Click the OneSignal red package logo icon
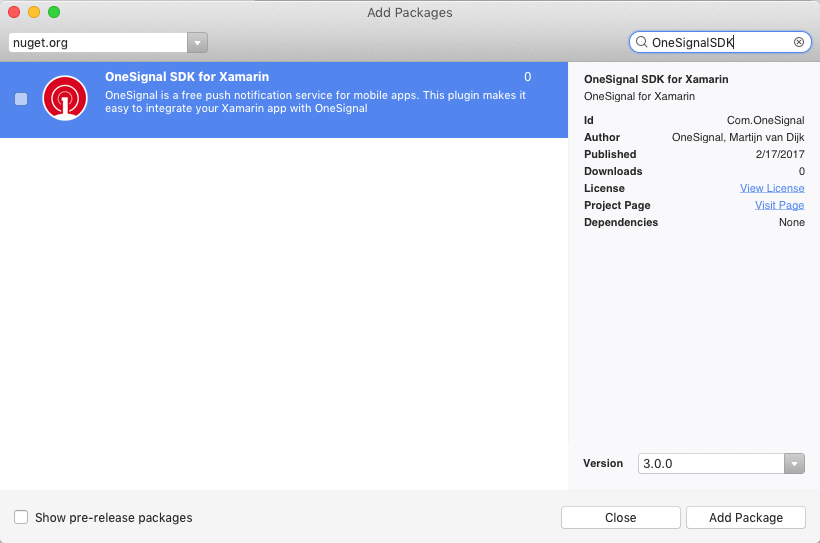 pyautogui.click(x=65, y=99)
